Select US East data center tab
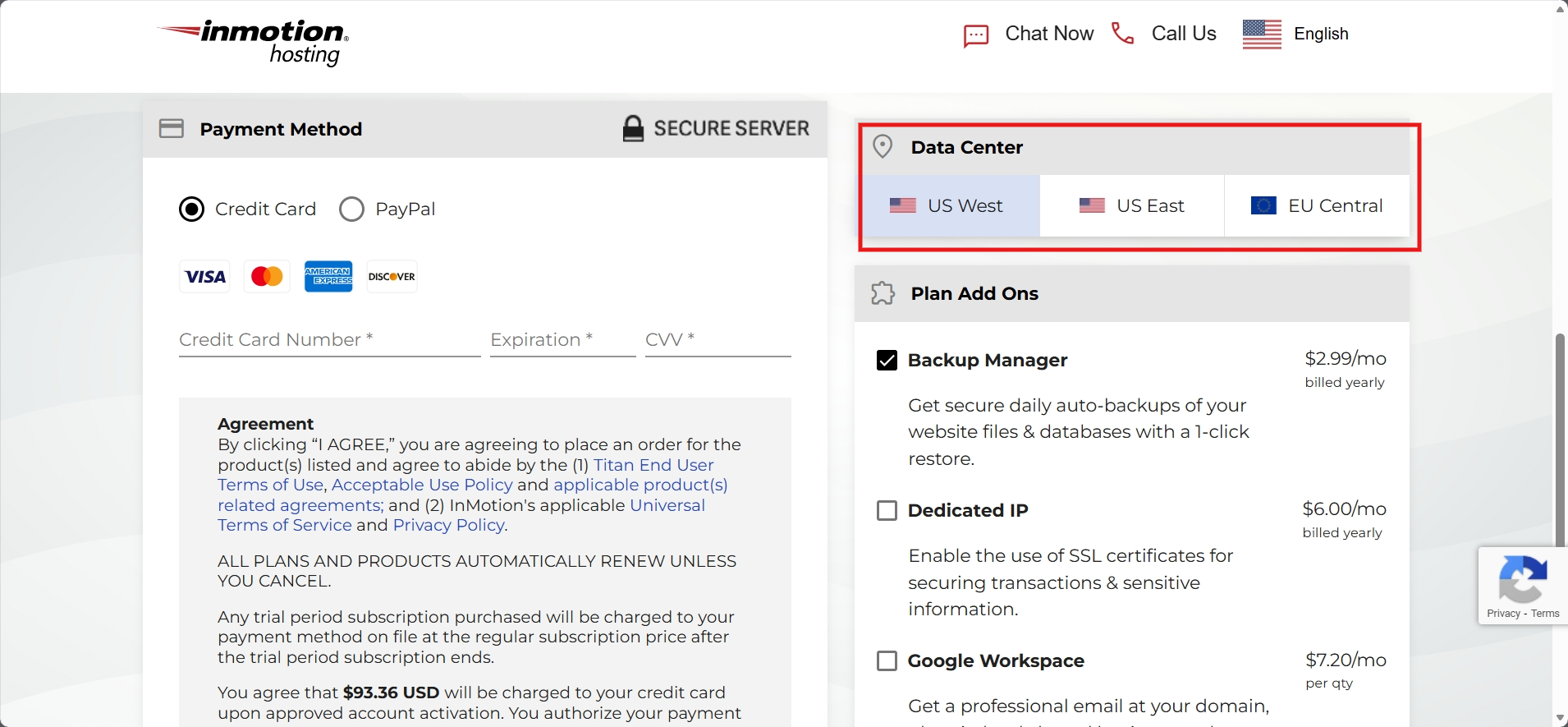 point(1132,205)
